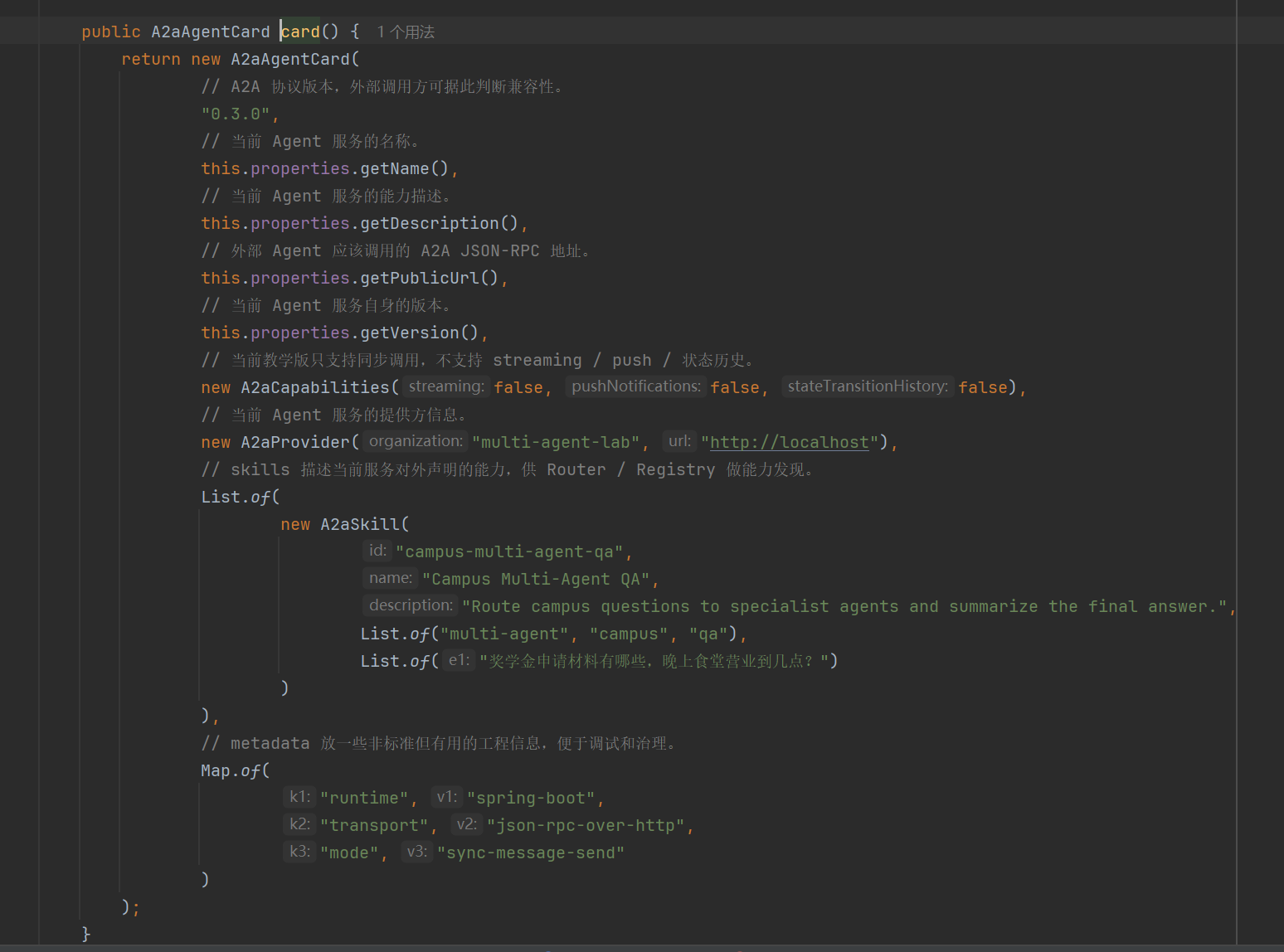
Task: Click the "Campus Multi-Agent QA" string
Action: tap(536, 579)
